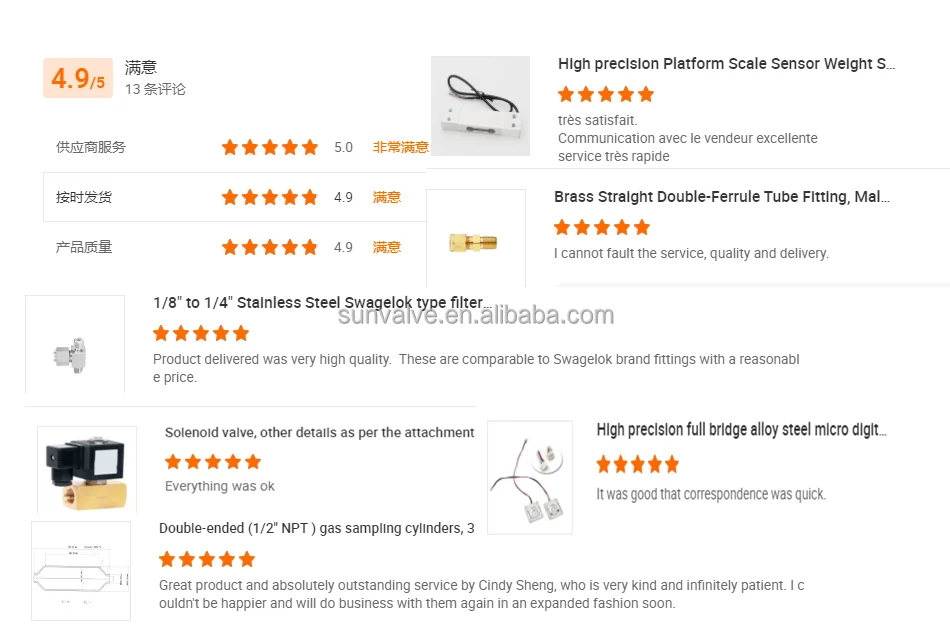Open the gas sampling cylinder drawing thumbnail
Image resolution: width=950 pixels, height=627 pixels.
tap(81, 571)
